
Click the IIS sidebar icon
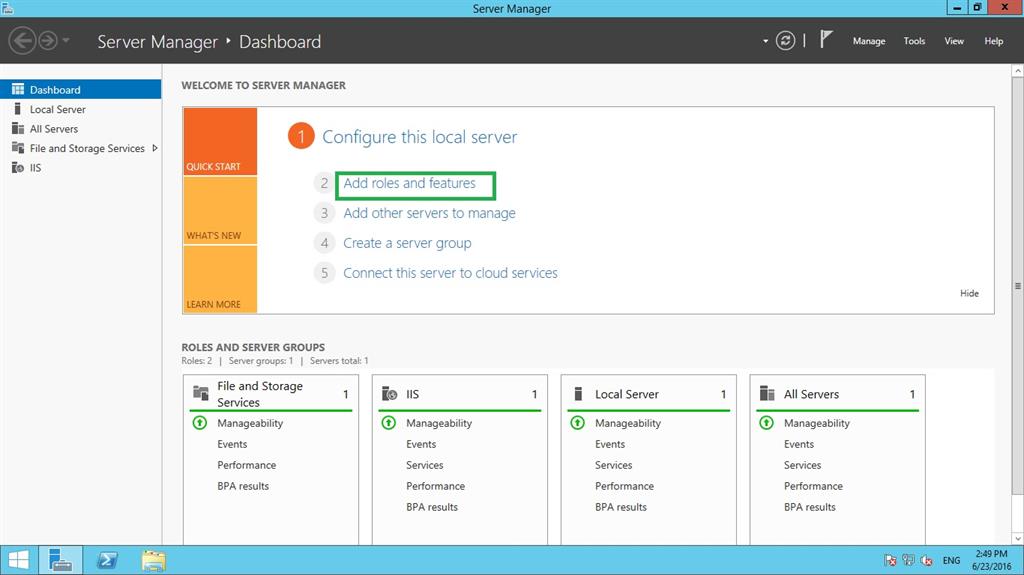click(18, 168)
